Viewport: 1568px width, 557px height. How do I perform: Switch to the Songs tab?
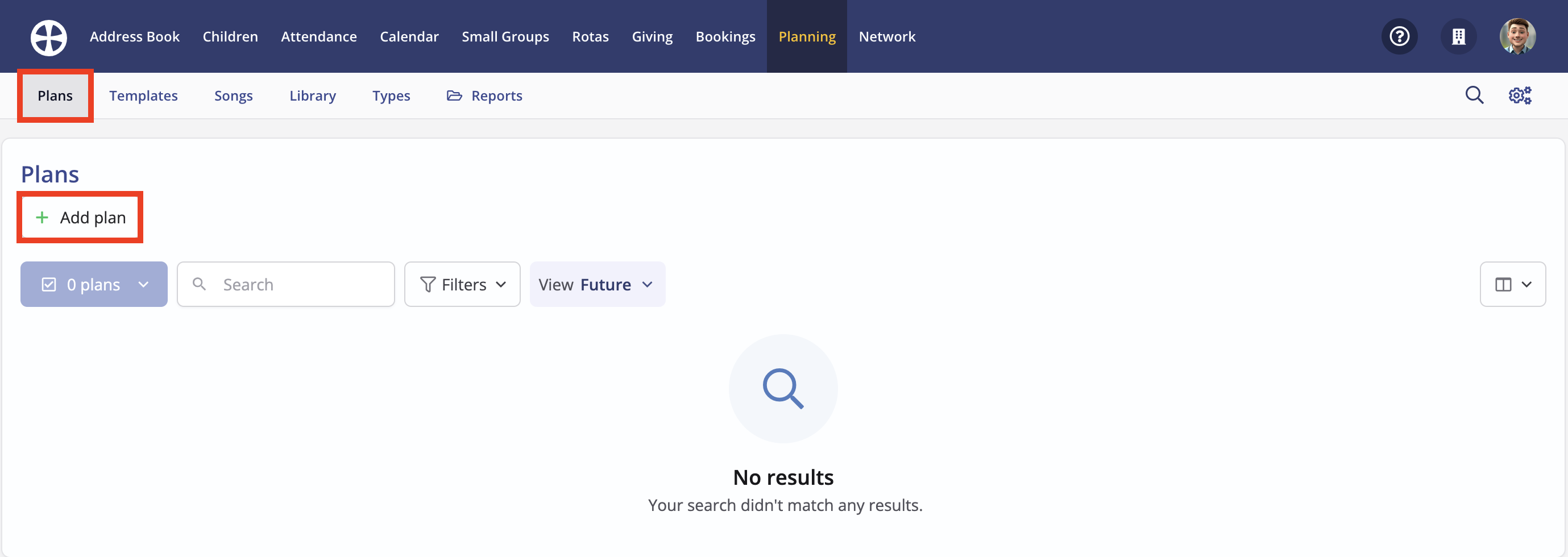[x=233, y=95]
